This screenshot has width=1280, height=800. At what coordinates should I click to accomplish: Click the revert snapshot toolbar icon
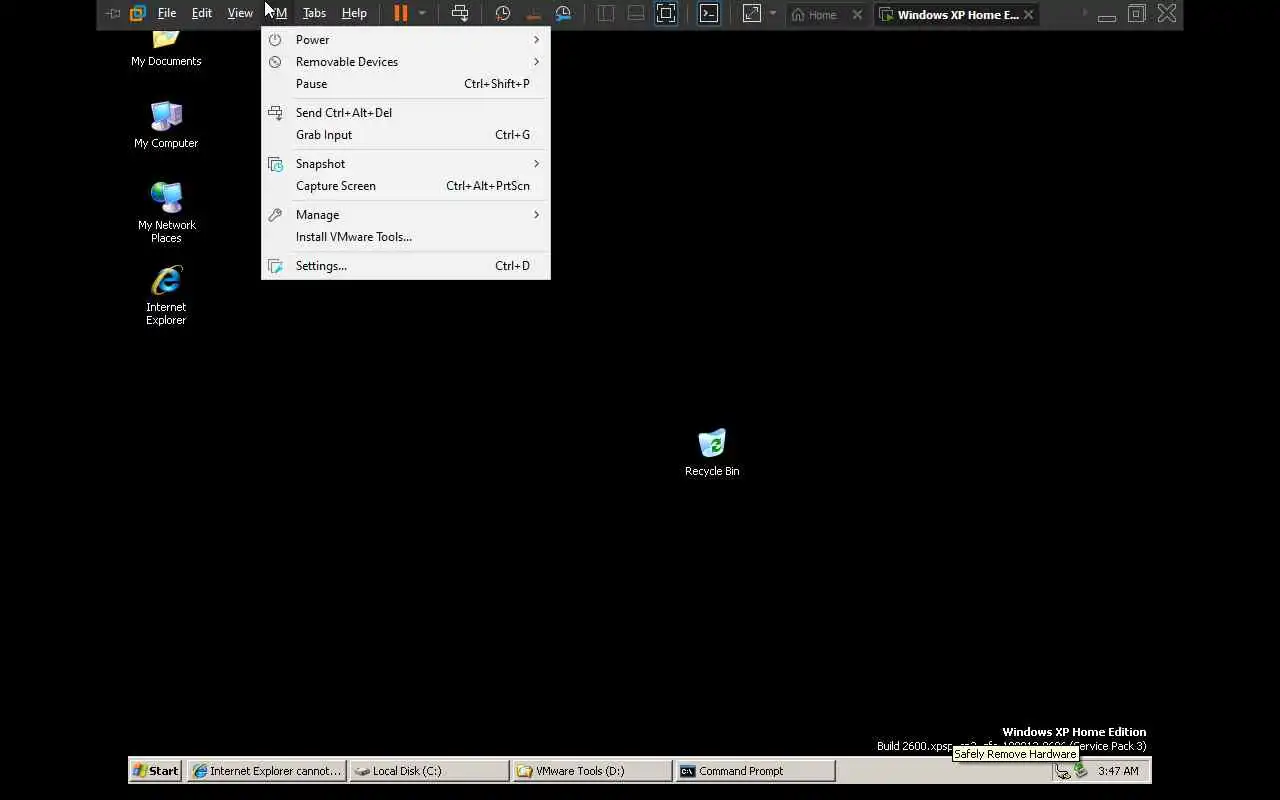tap(533, 13)
